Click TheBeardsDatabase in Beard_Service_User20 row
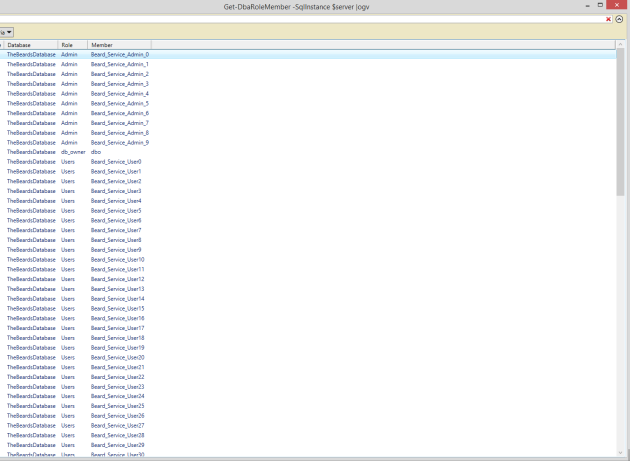The height and width of the screenshot is (461, 630). [x=31, y=357]
